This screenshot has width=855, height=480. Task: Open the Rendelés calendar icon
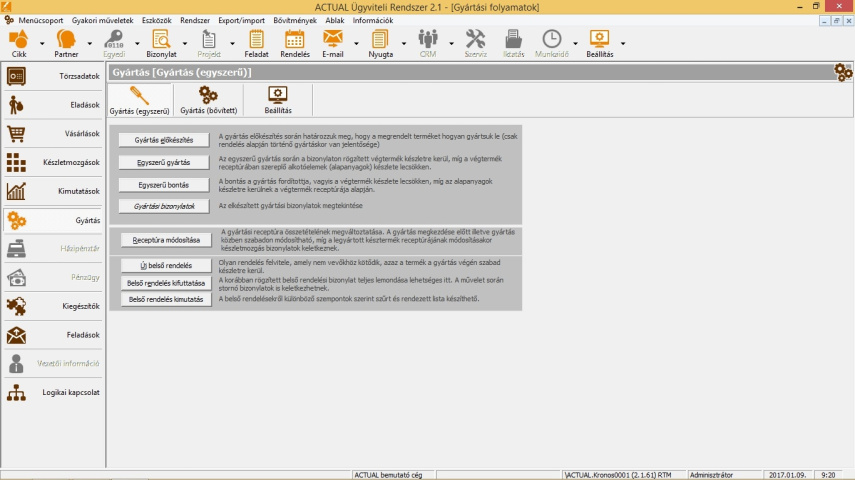coord(294,40)
